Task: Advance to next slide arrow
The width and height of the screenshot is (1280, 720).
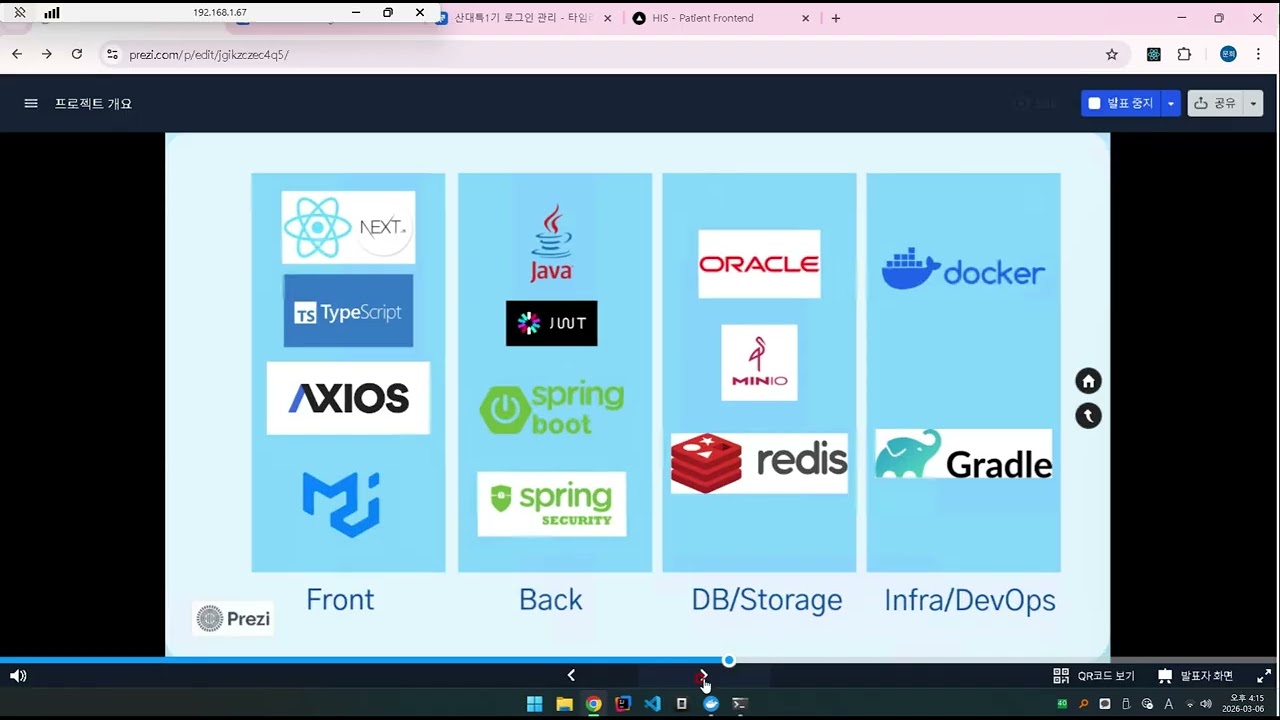Action: (703, 675)
